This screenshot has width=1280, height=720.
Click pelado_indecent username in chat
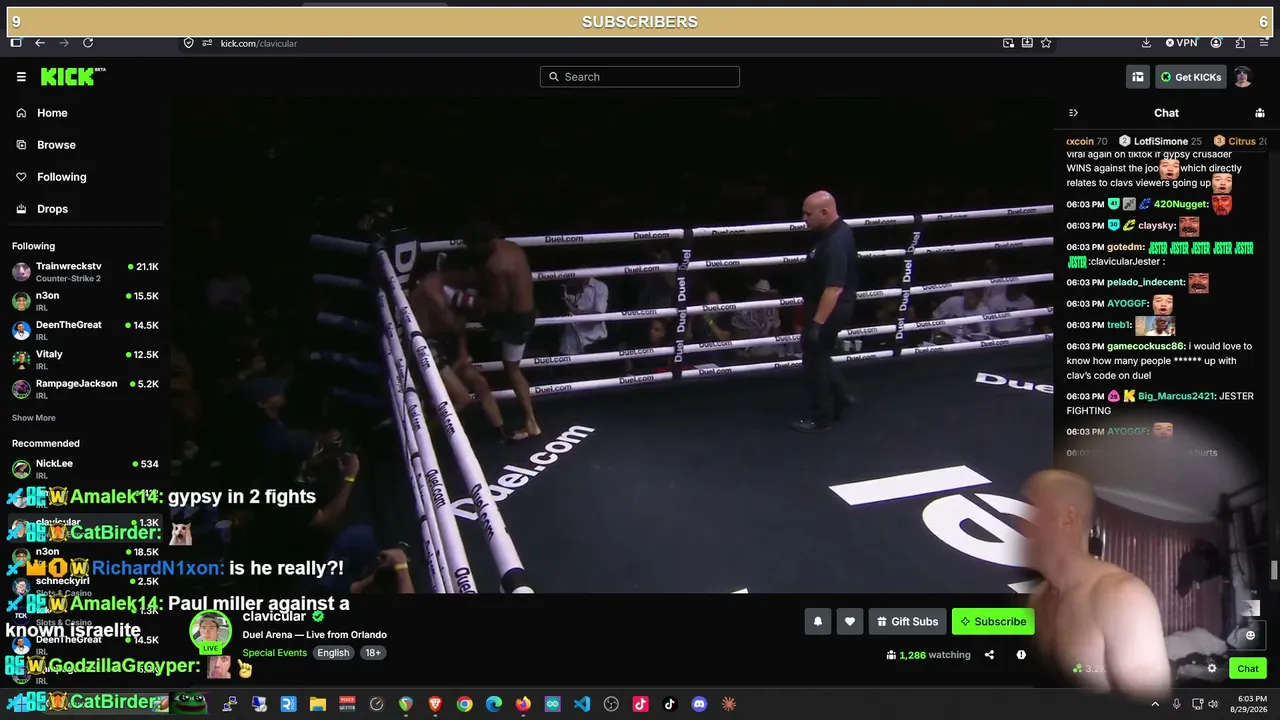(x=1146, y=283)
